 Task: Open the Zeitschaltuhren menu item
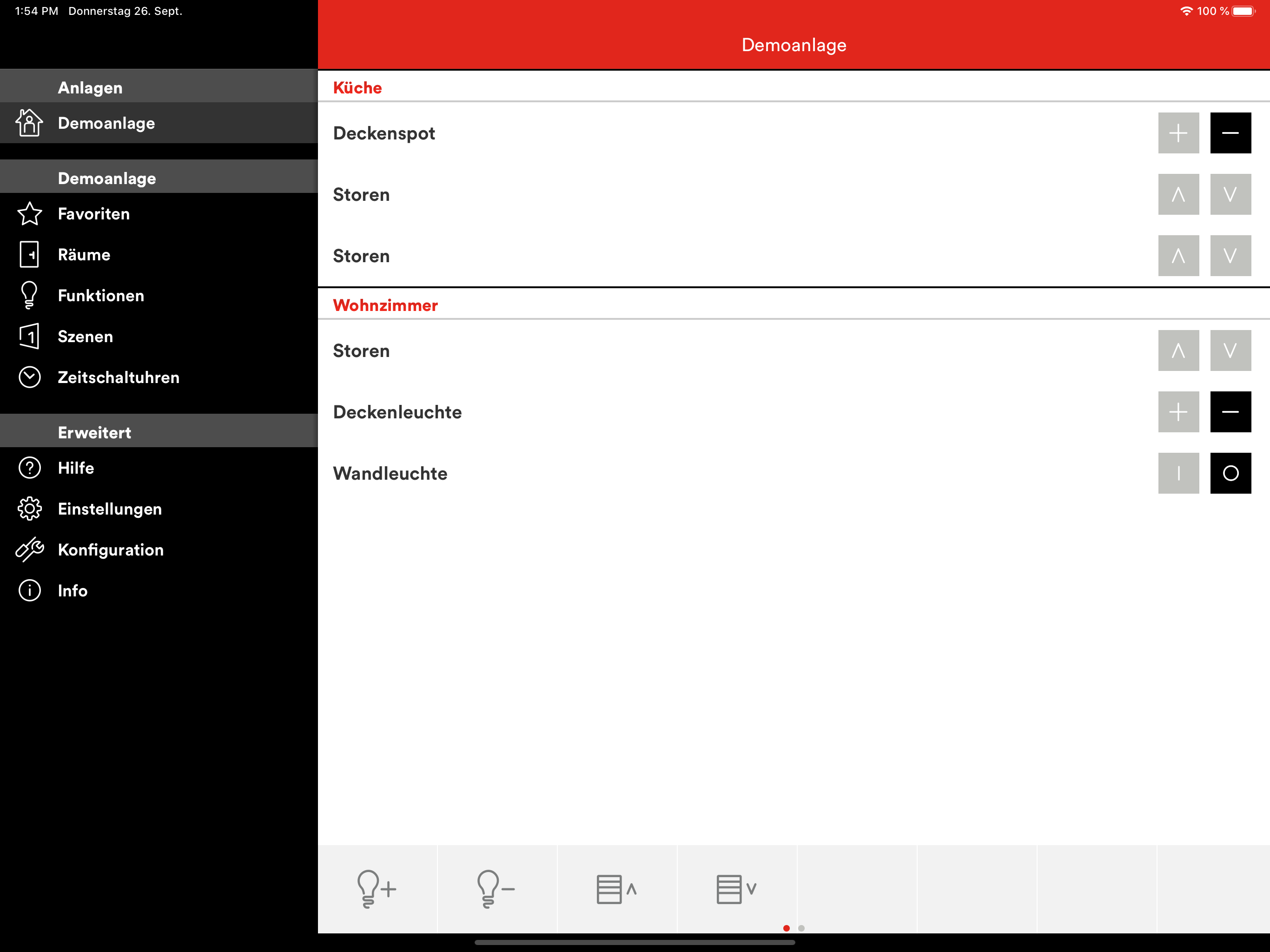point(118,377)
